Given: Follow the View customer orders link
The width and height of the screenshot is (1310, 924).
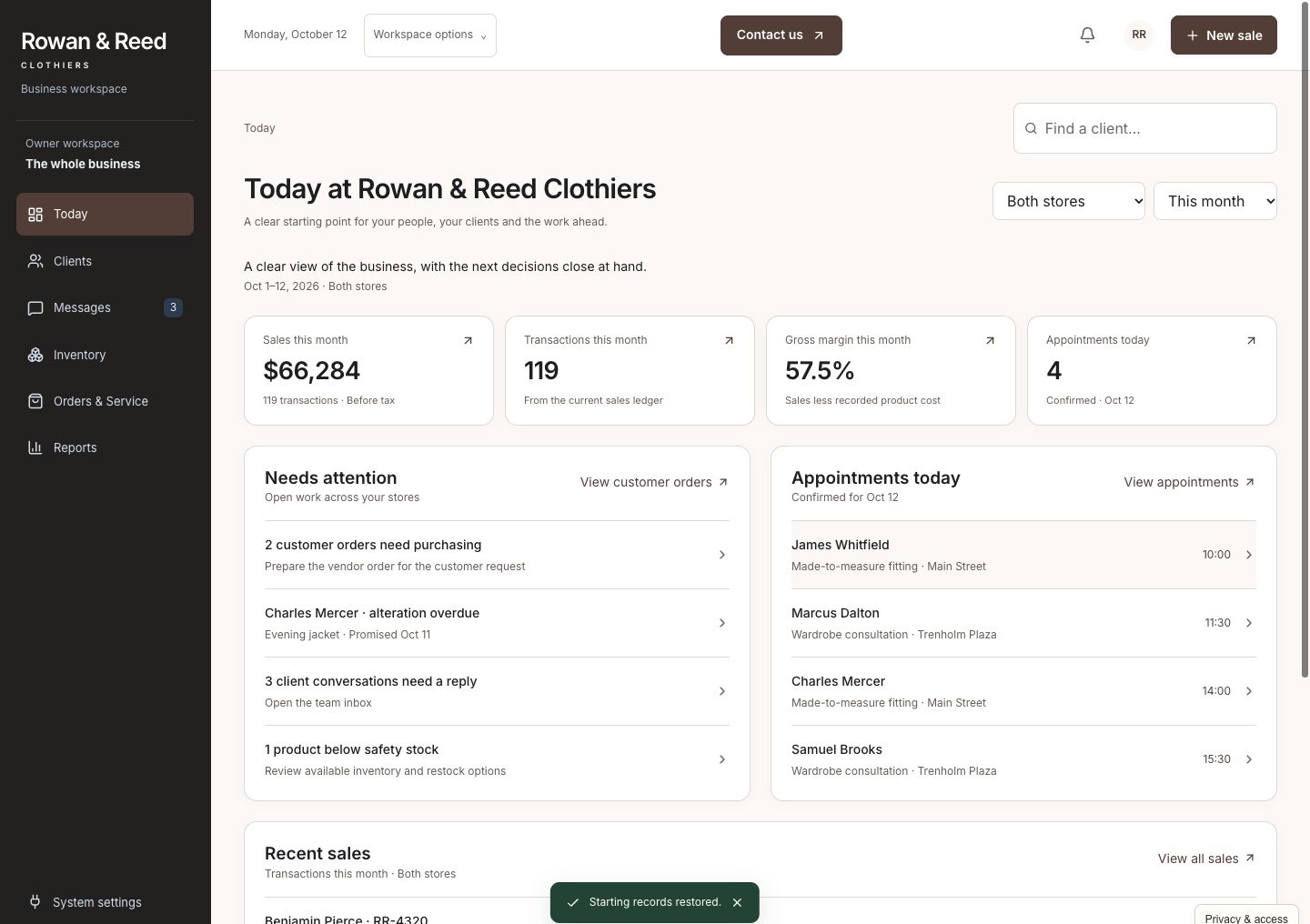Looking at the screenshot, I should pos(654,482).
